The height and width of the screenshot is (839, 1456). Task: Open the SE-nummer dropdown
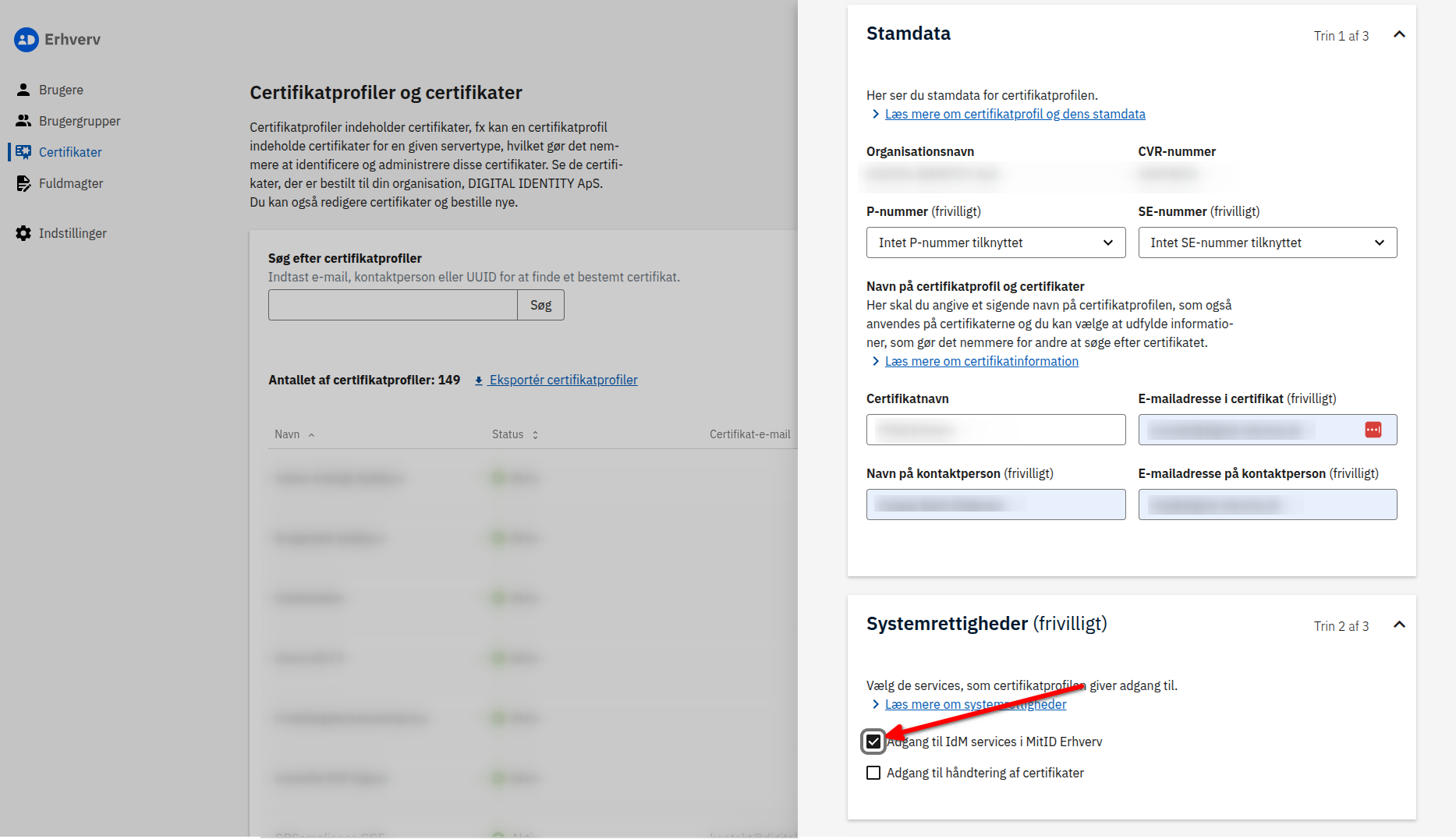1267,242
